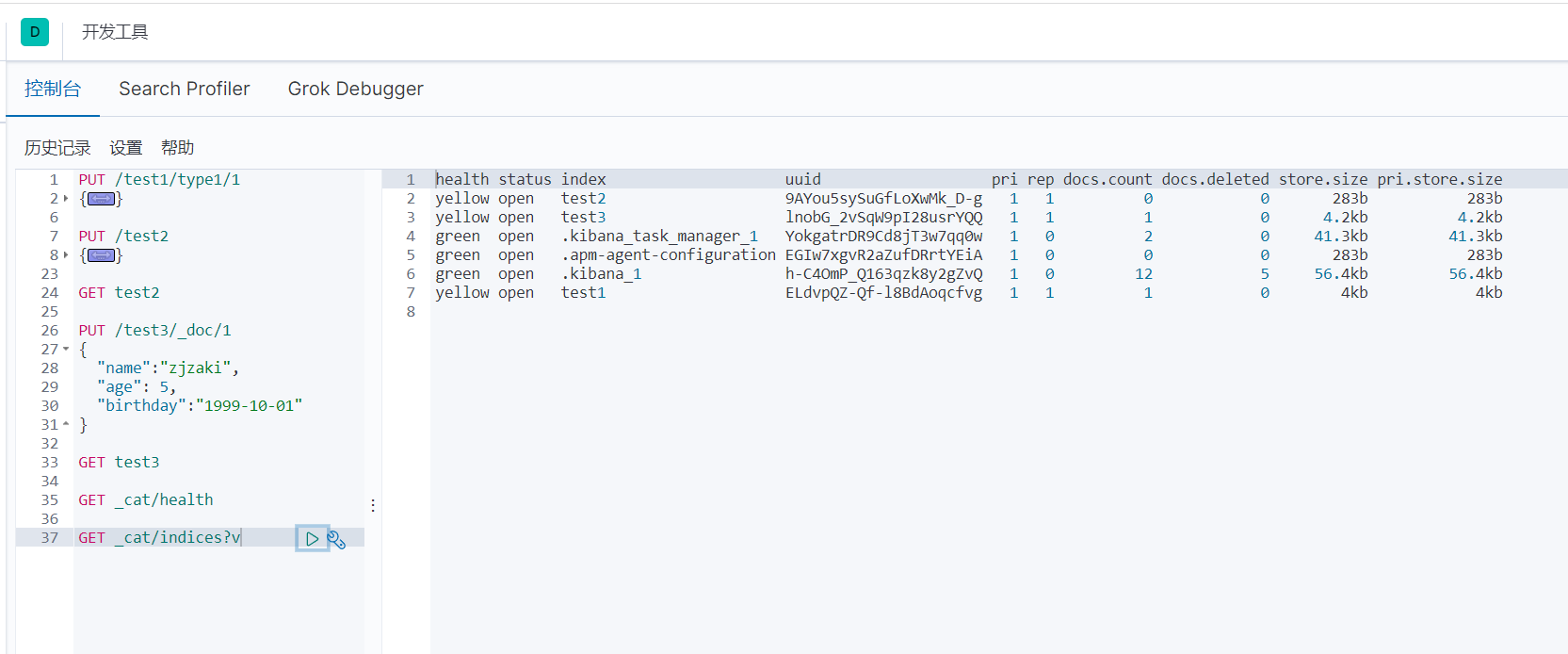Image resolution: width=1568 pixels, height=654 pixels.
Task: Click the green D space avatar
Action: [35, 32]
